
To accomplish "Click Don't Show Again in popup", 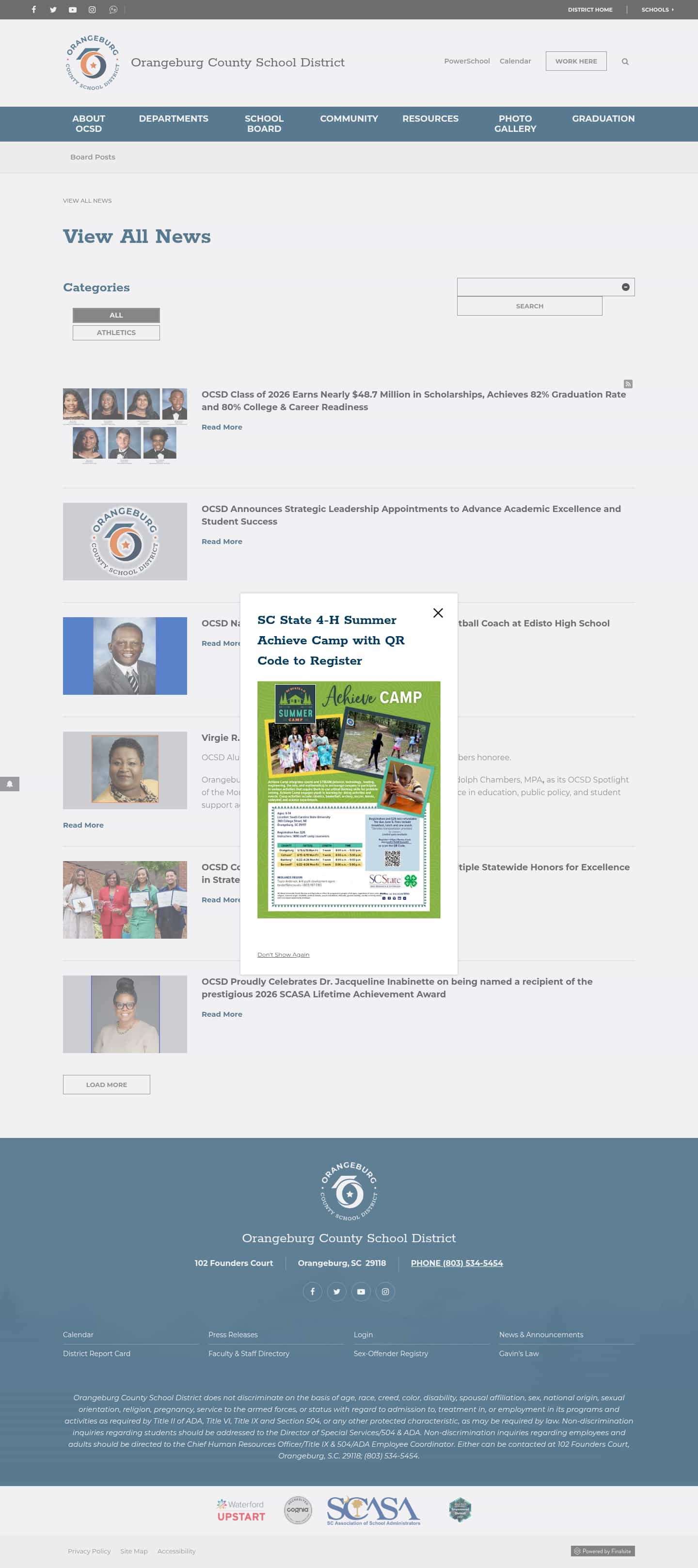I will [x=283, y=955].
